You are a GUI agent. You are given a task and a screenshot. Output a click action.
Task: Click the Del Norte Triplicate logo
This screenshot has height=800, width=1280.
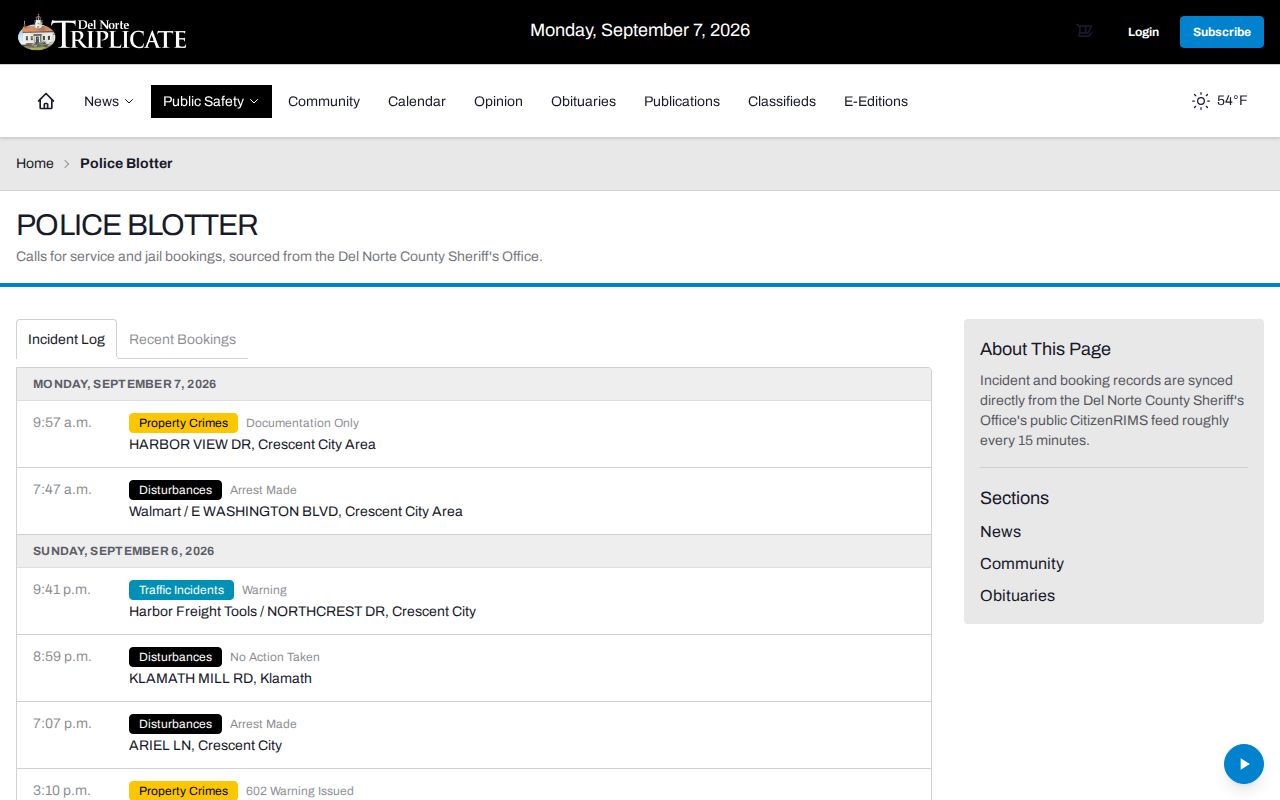tap(102, 32)
